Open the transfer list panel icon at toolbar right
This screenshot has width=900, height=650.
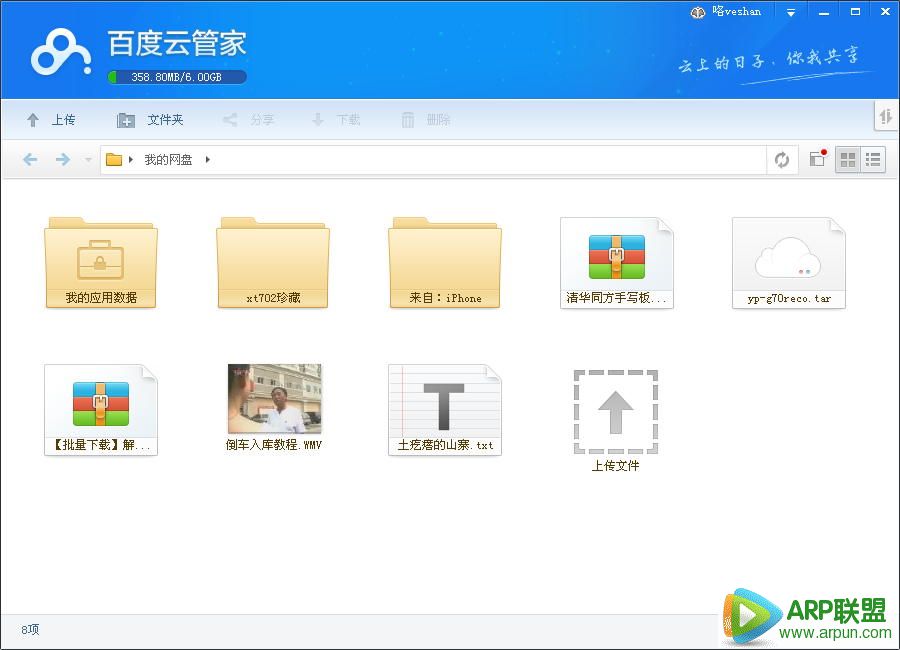coord(886,117)
